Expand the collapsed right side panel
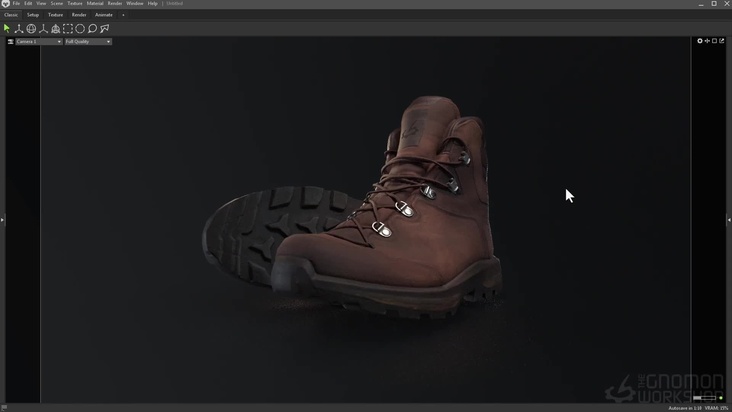 (729, 219)
